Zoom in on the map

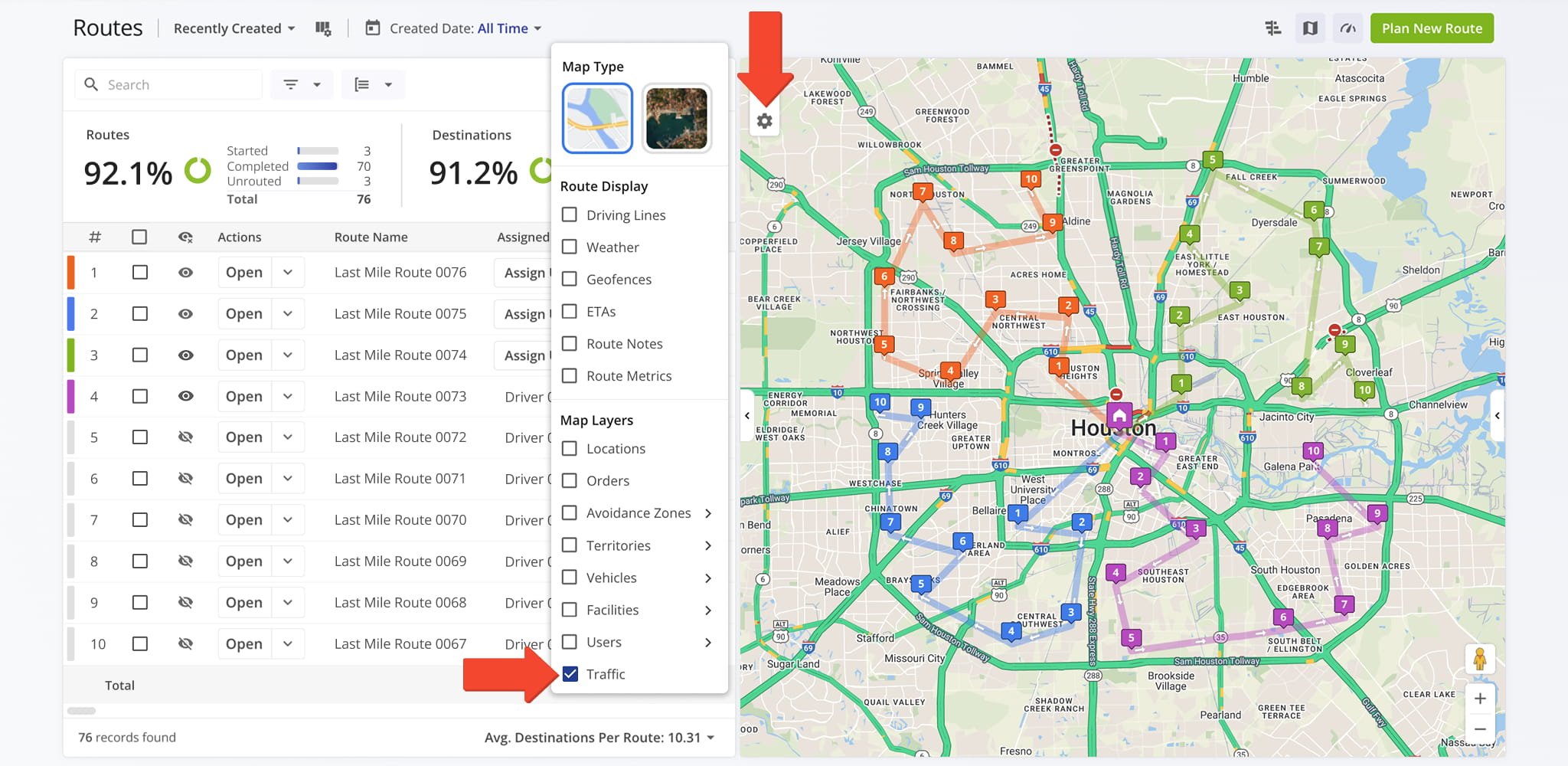1480,698
